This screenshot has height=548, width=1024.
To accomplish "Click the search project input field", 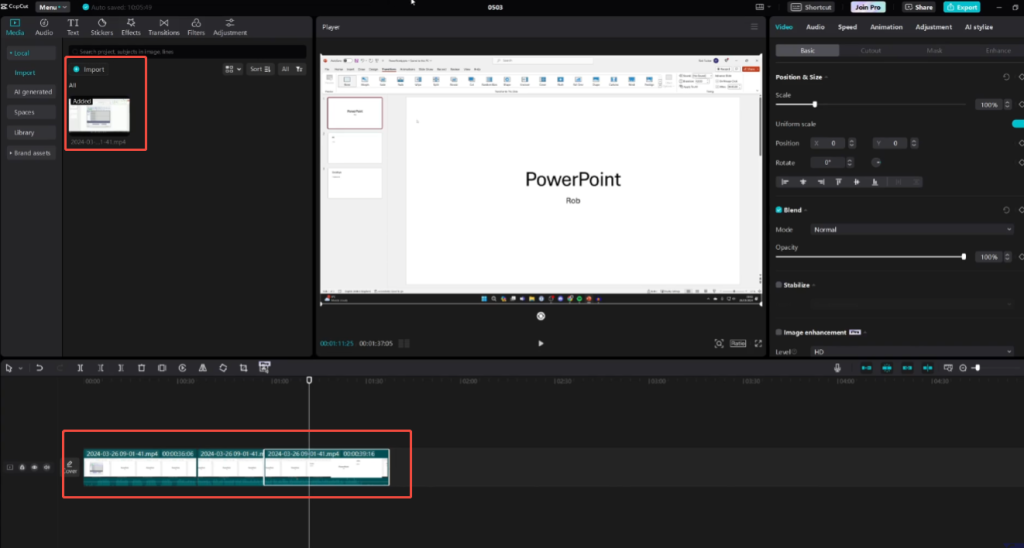I will point(187,51).
